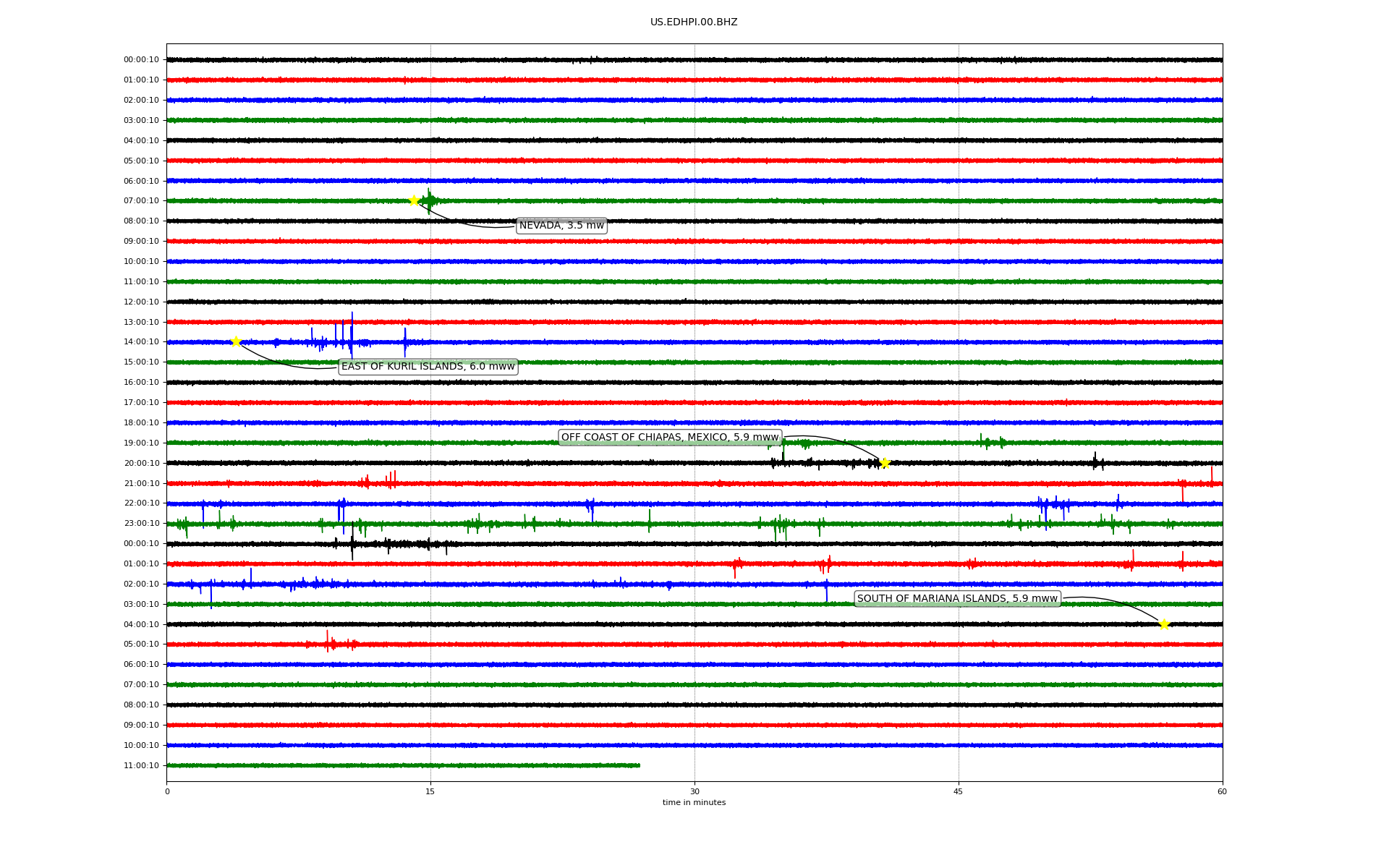The image size is (1389, 868).
Task: Click the red burst on the lower 05:00:10 trace
Action: (x=332, y=642)
